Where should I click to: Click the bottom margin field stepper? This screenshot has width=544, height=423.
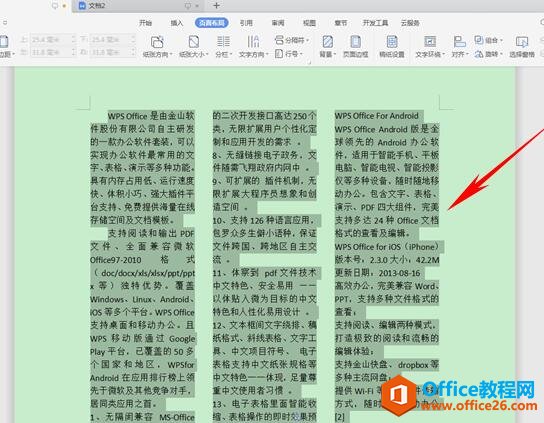[x=133, y=39]
